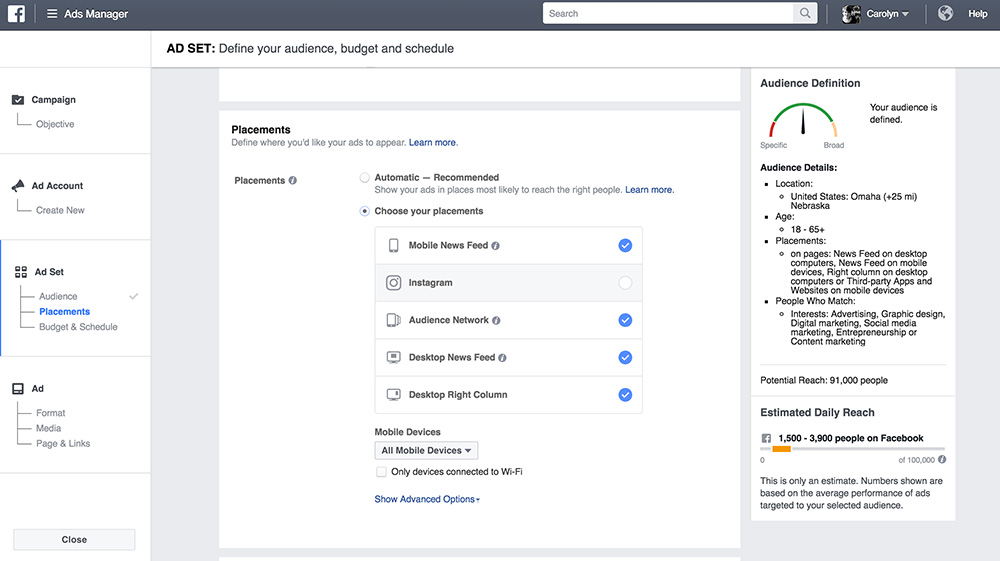
Task: Go to Objective under Campaign
Action: point(55,124)
